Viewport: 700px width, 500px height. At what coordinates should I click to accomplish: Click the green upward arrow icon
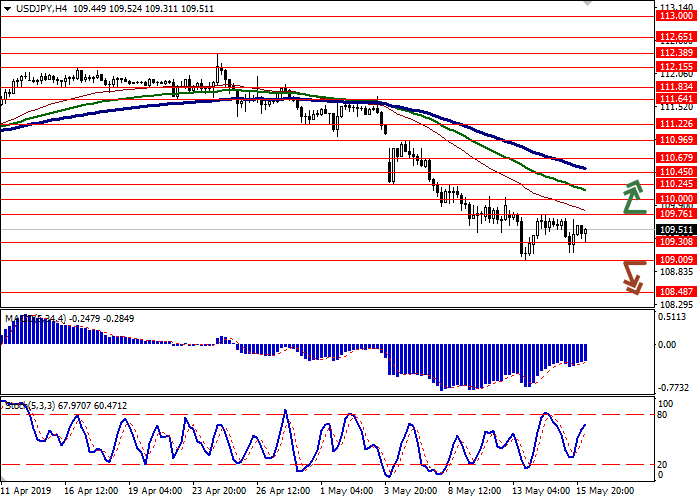coord(633,197)
